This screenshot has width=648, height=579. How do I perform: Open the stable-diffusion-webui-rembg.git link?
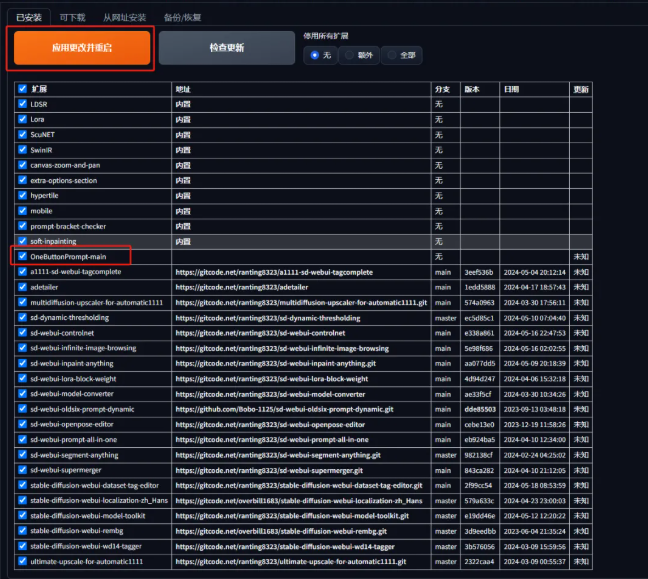pyautogui.click(x=281, y=531)
